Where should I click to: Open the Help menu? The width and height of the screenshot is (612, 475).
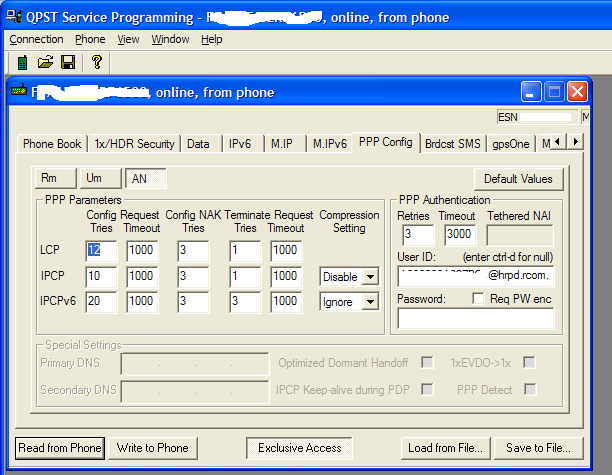212,39
